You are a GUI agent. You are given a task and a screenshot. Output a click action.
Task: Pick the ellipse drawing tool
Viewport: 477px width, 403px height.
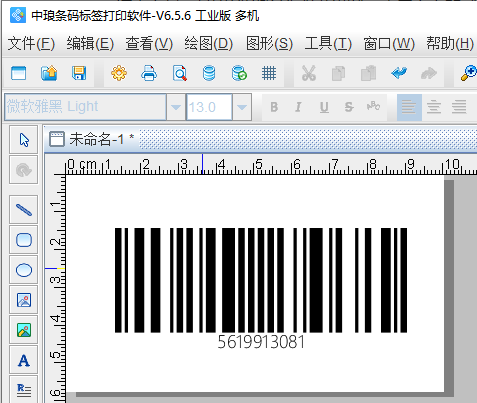pos(24,270)
